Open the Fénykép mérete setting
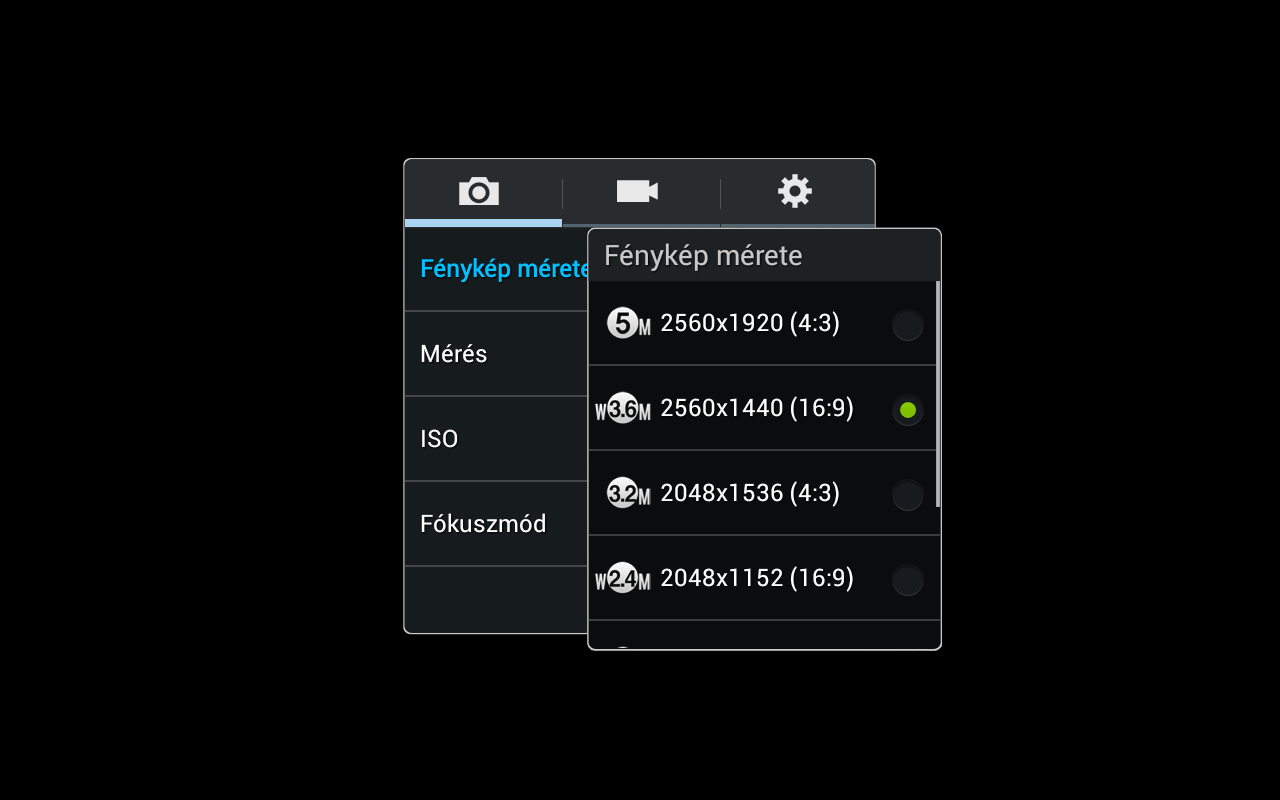 coord(496,269)
